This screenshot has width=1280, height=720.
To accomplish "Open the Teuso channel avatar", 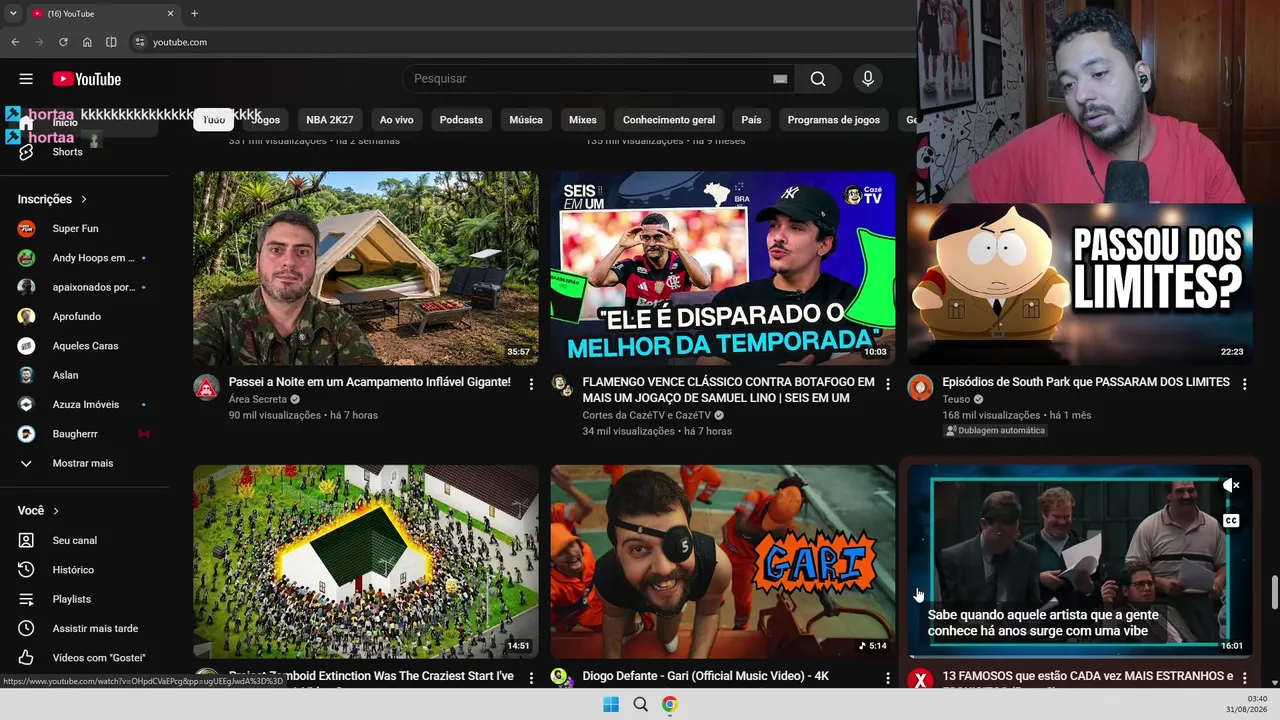I will click(920, 387).
